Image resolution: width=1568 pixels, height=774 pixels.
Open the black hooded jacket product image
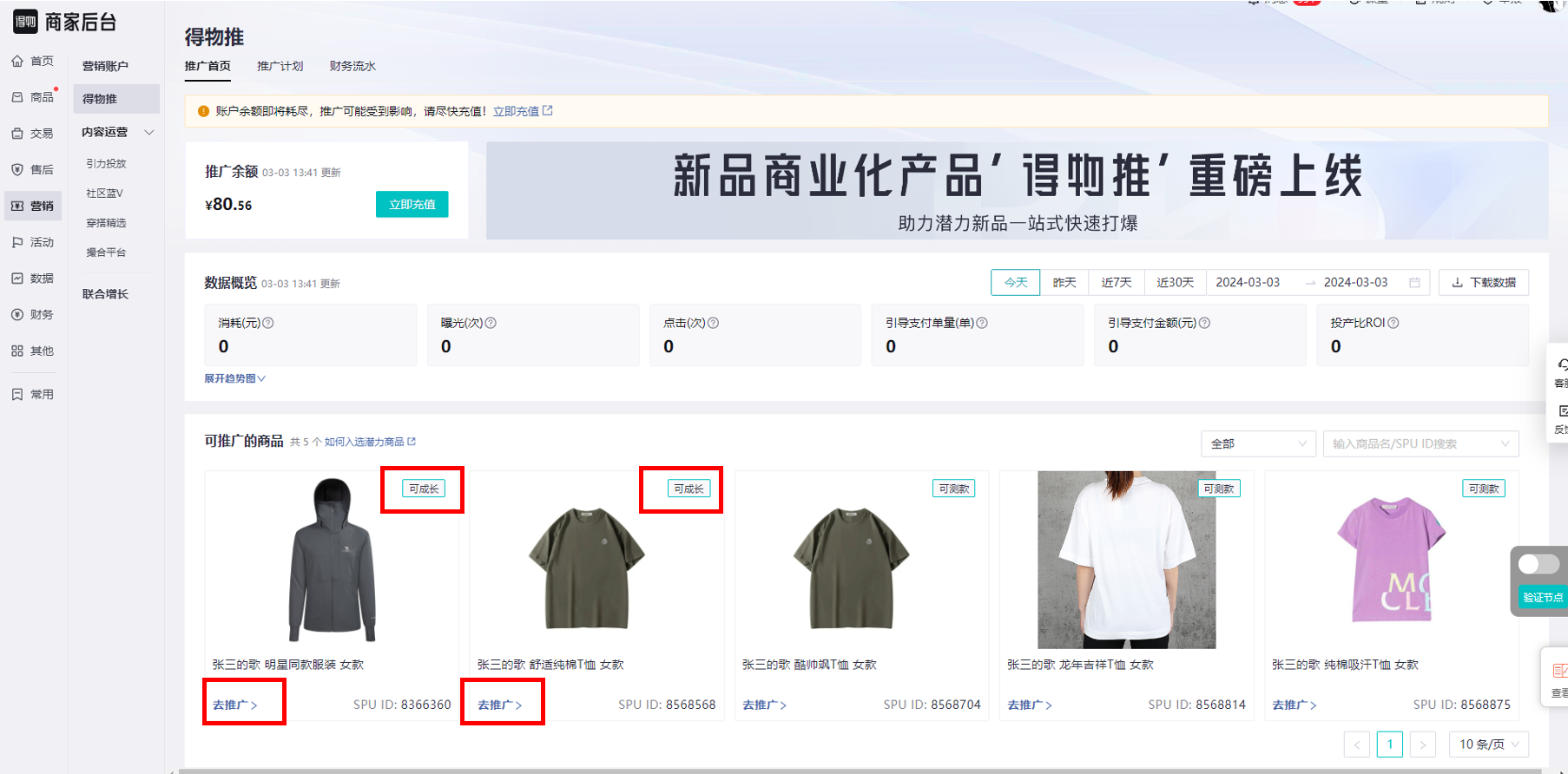pyautogui.click(x=332, y=560)
